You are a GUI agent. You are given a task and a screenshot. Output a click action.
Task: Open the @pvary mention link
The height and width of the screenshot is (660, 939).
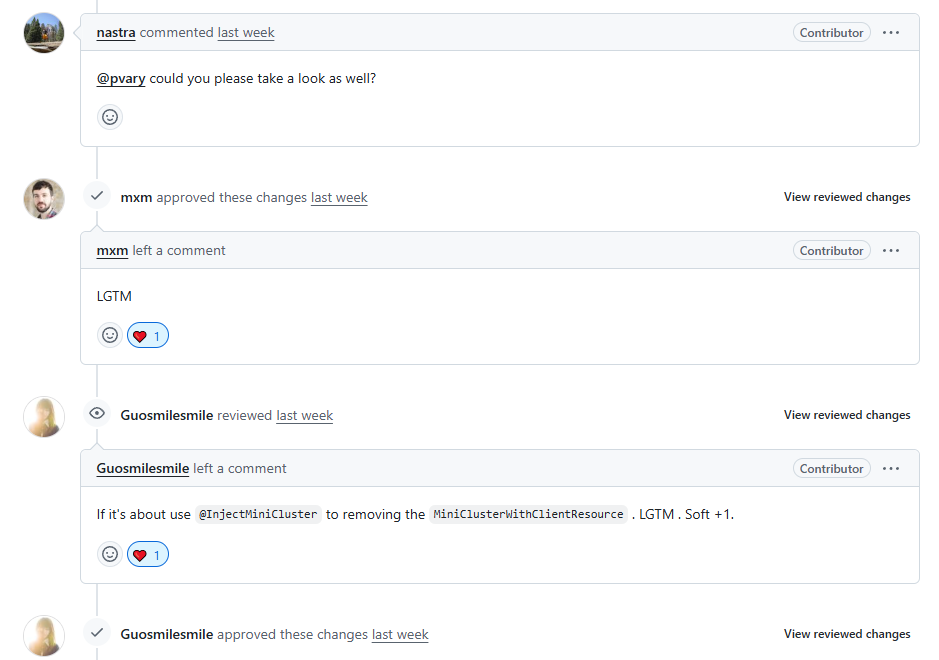(121, 78)
